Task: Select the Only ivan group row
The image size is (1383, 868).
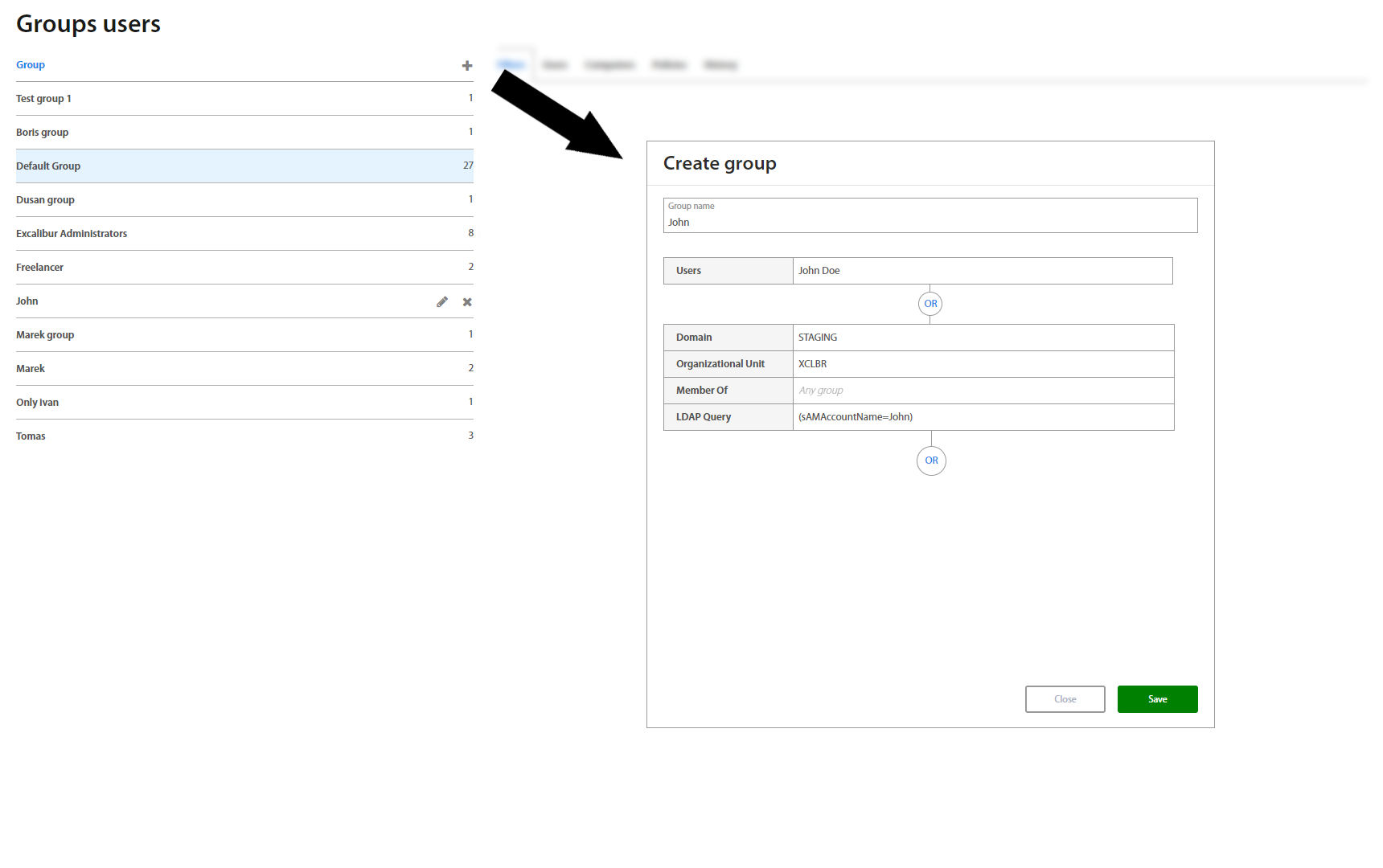Action: [38, 403]
